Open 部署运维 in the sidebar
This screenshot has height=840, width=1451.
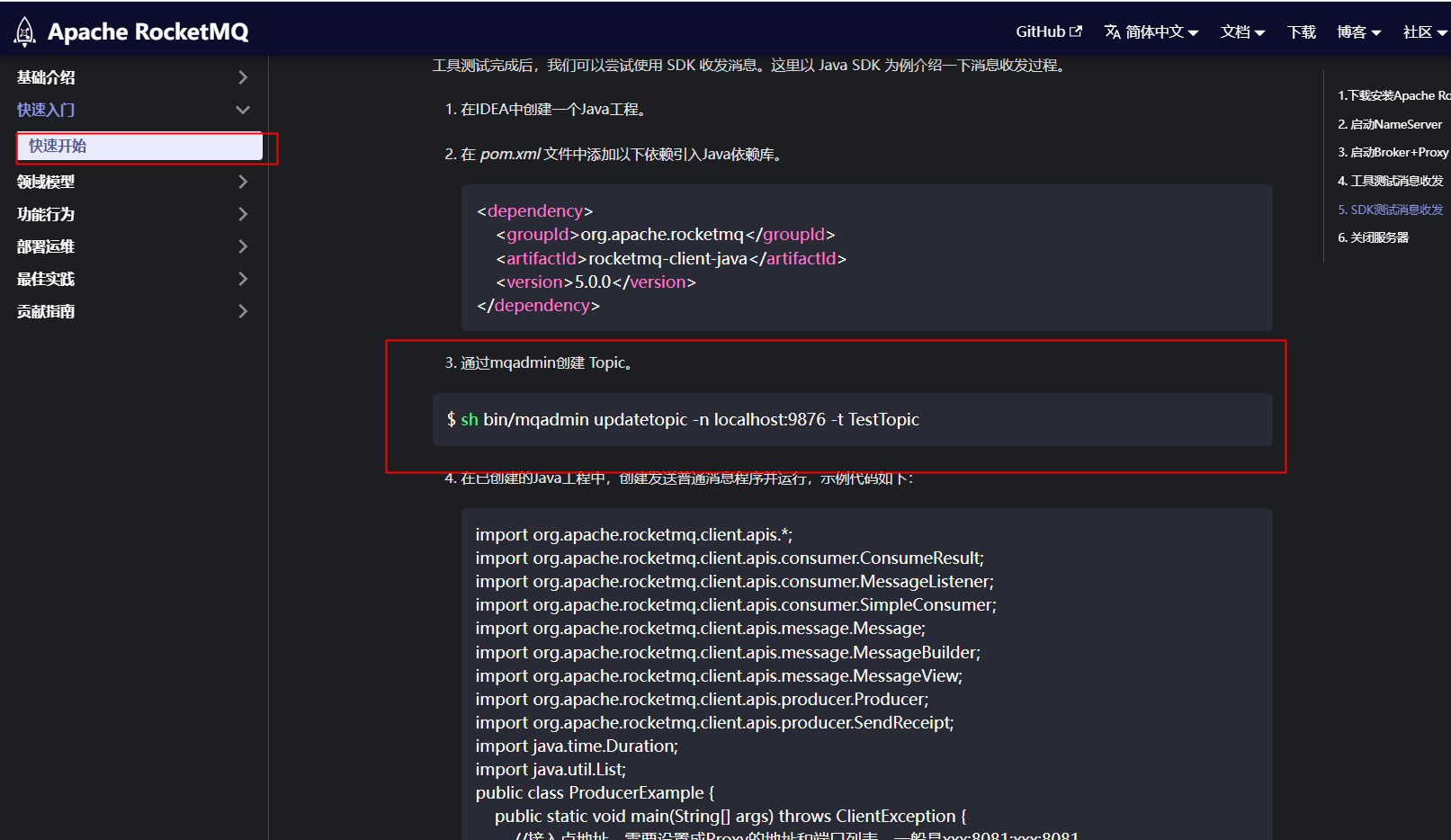[46, 246]
